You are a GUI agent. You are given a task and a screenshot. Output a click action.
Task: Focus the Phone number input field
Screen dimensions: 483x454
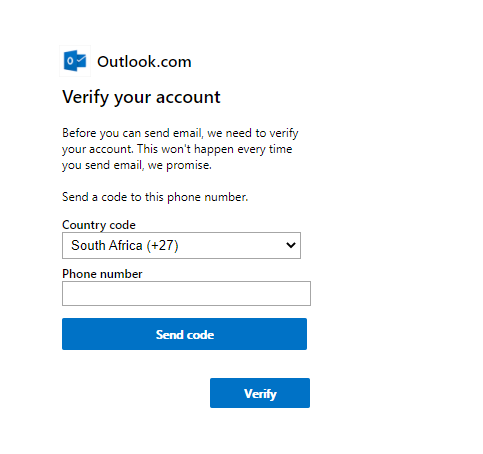[186, 293]
